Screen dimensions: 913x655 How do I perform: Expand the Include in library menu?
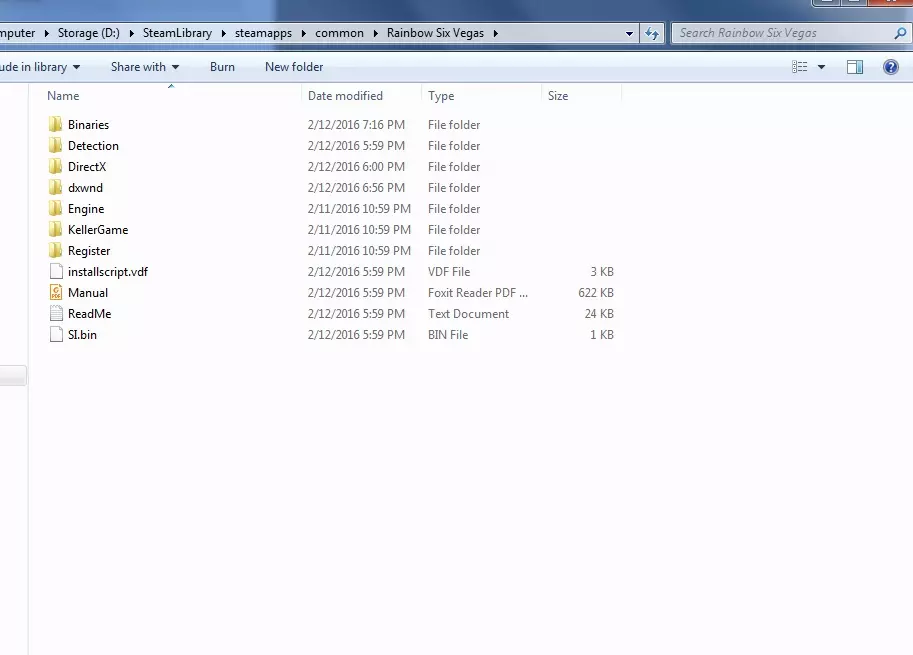pyautogui.click(x=40, y=67)
